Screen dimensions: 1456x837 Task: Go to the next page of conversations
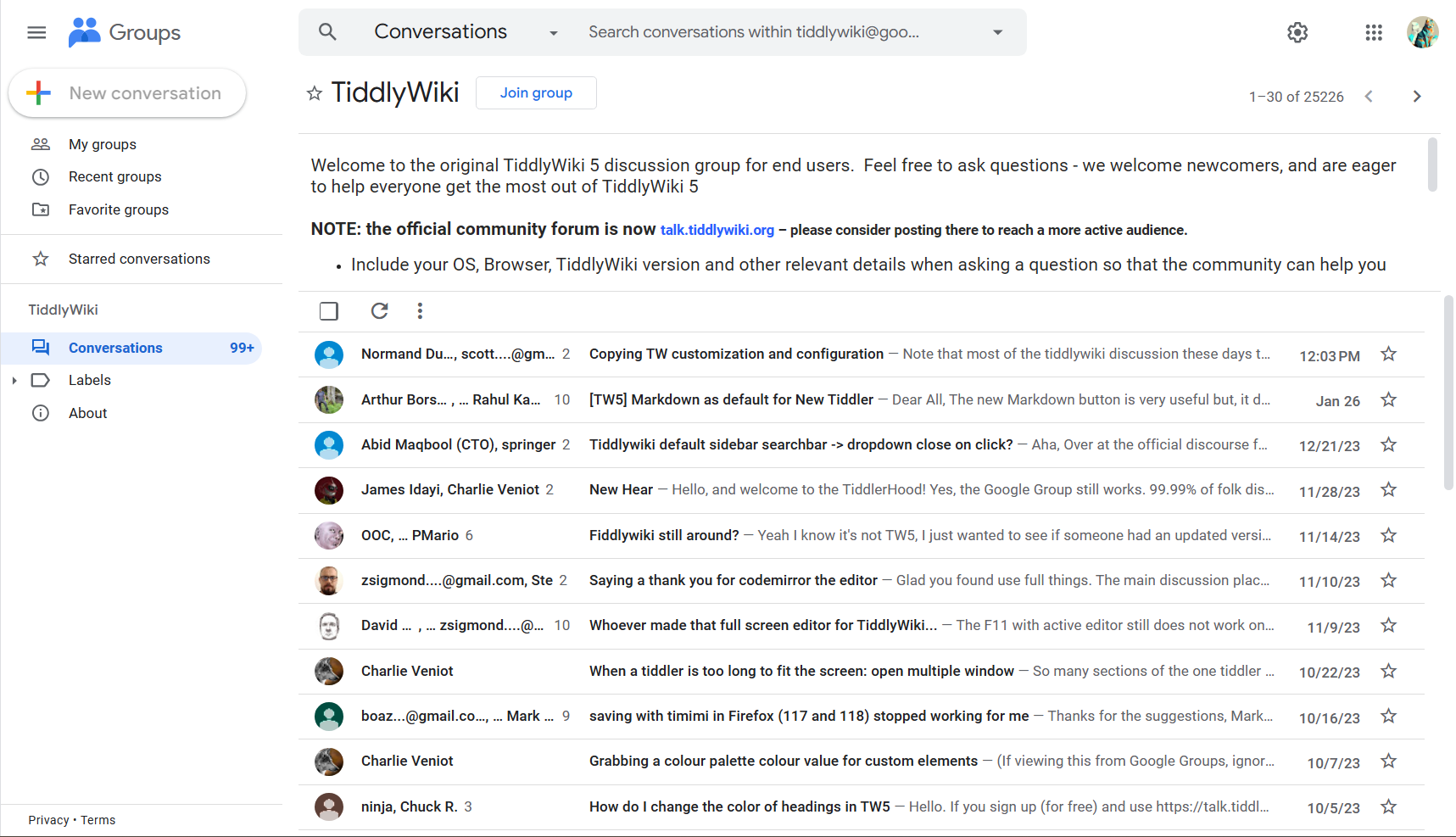point(1416,97)
